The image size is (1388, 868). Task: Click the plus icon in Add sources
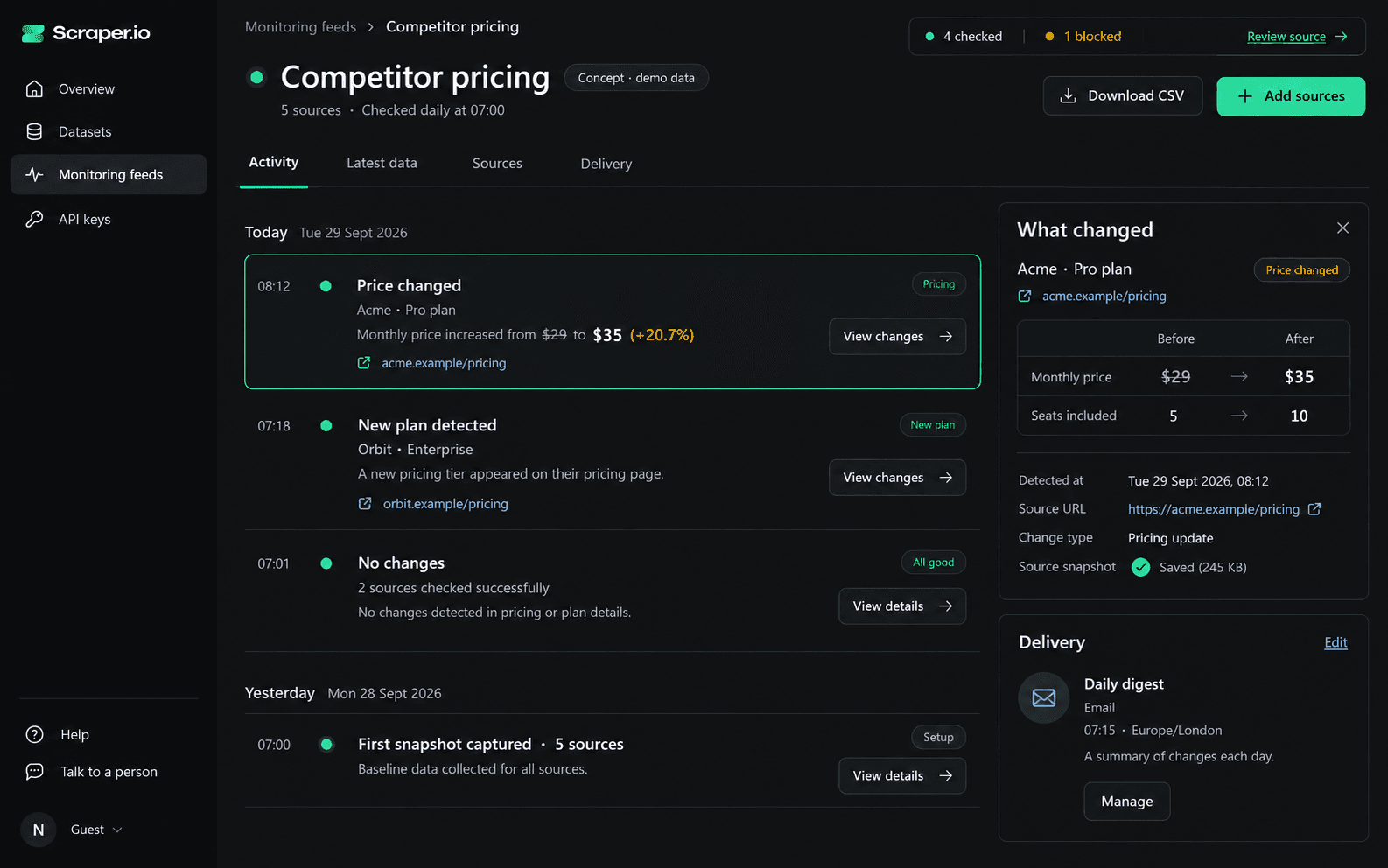[x=1245, y=96]
